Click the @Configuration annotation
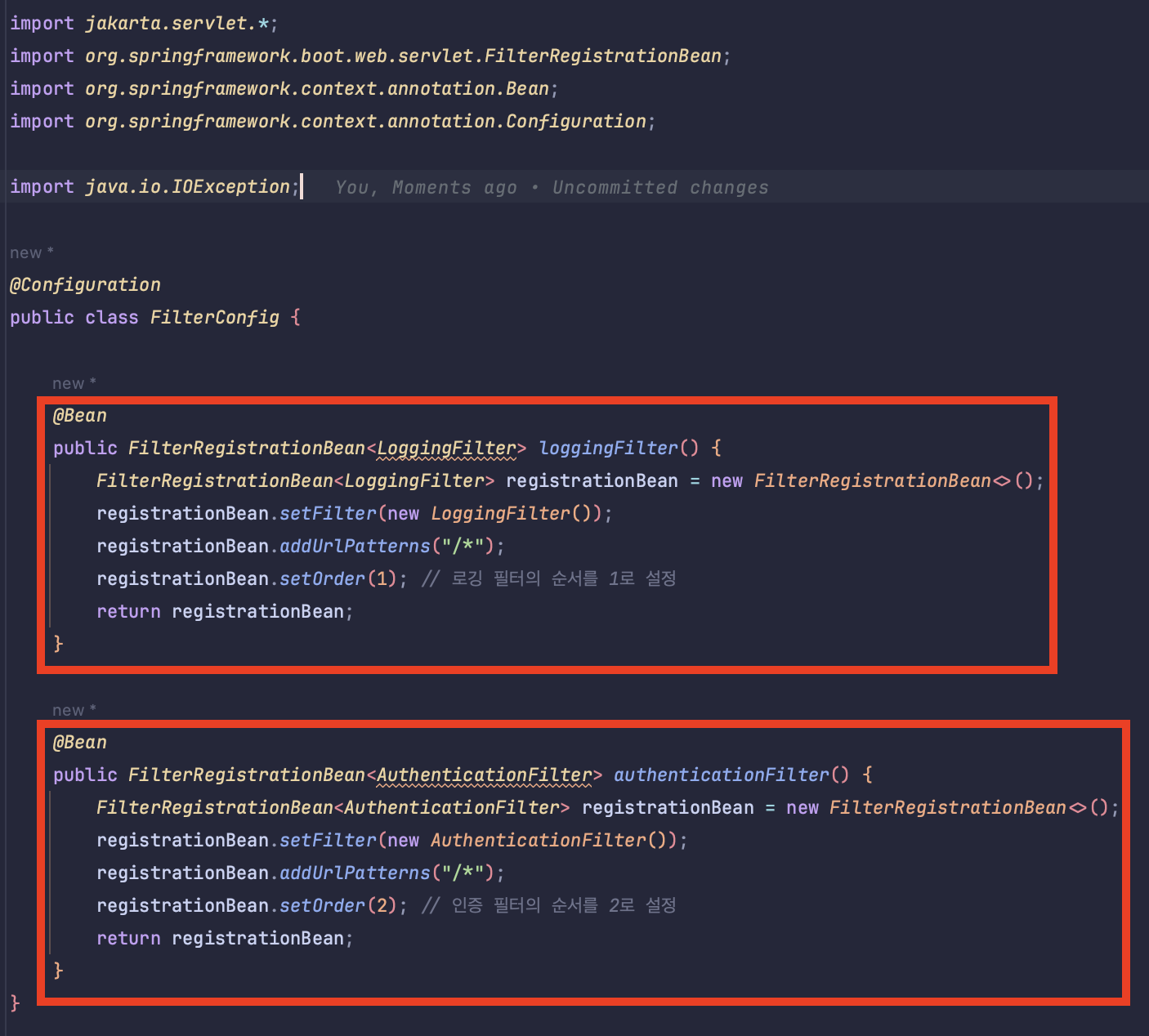Image resolution: width=1149 pixels, height=1036 pixels. coord(85,285)
